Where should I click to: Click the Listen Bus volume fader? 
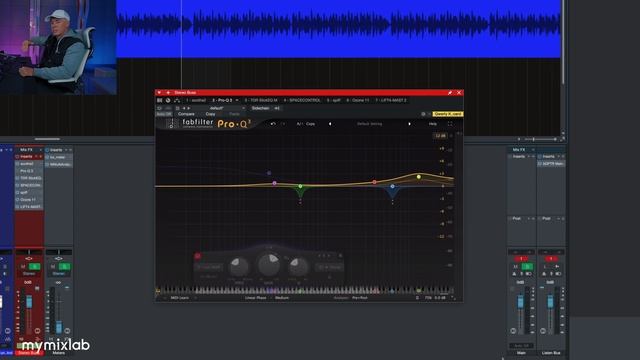(x=550, y=302)
